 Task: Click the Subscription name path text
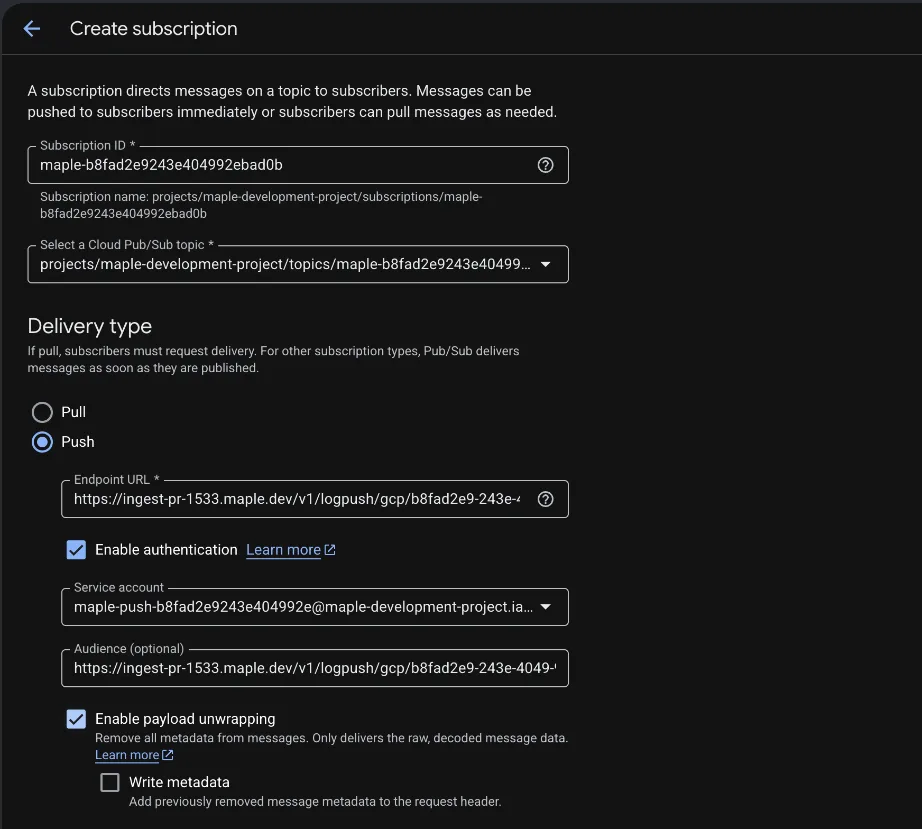261,205
